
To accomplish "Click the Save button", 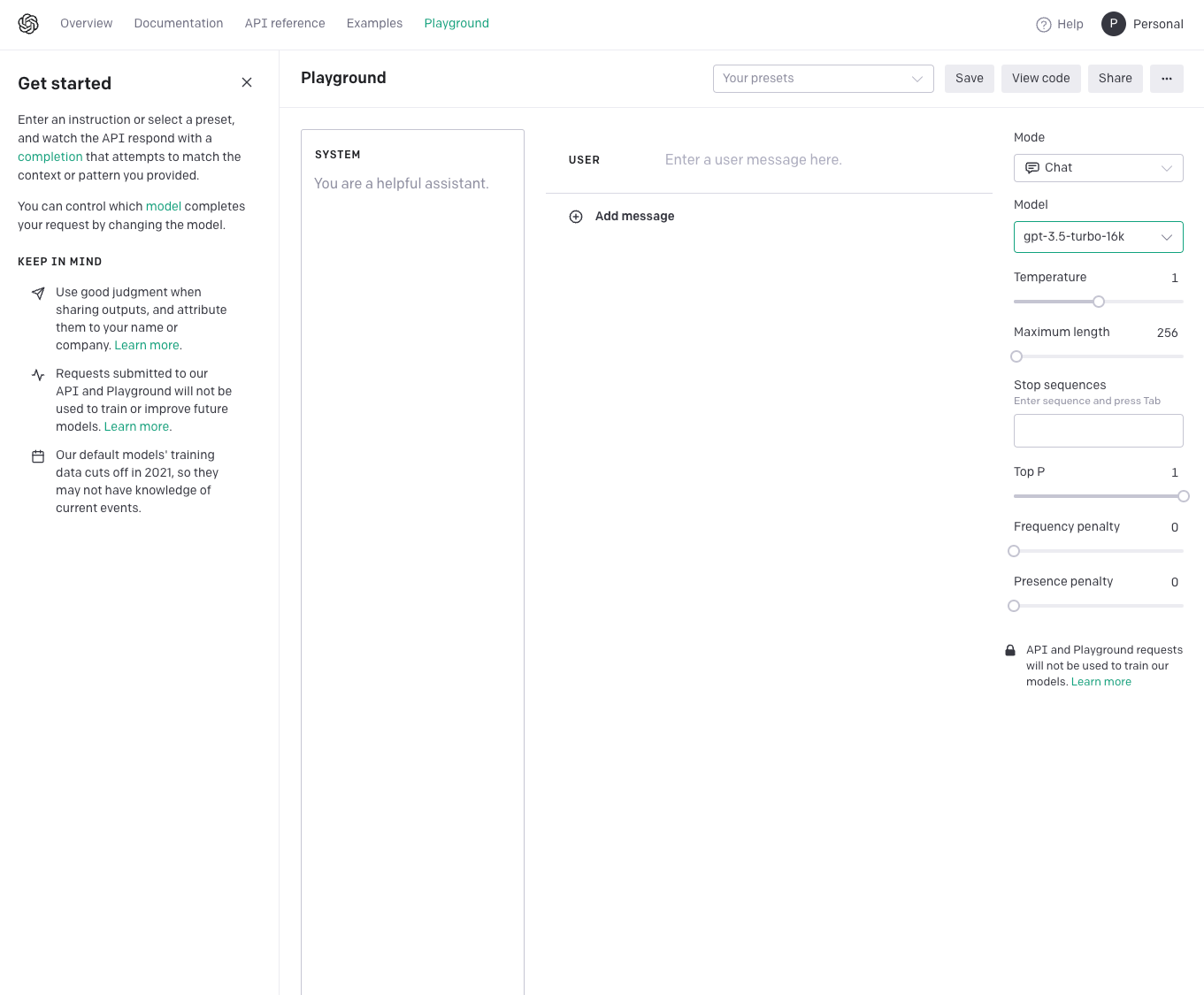I will click(970, 79).
